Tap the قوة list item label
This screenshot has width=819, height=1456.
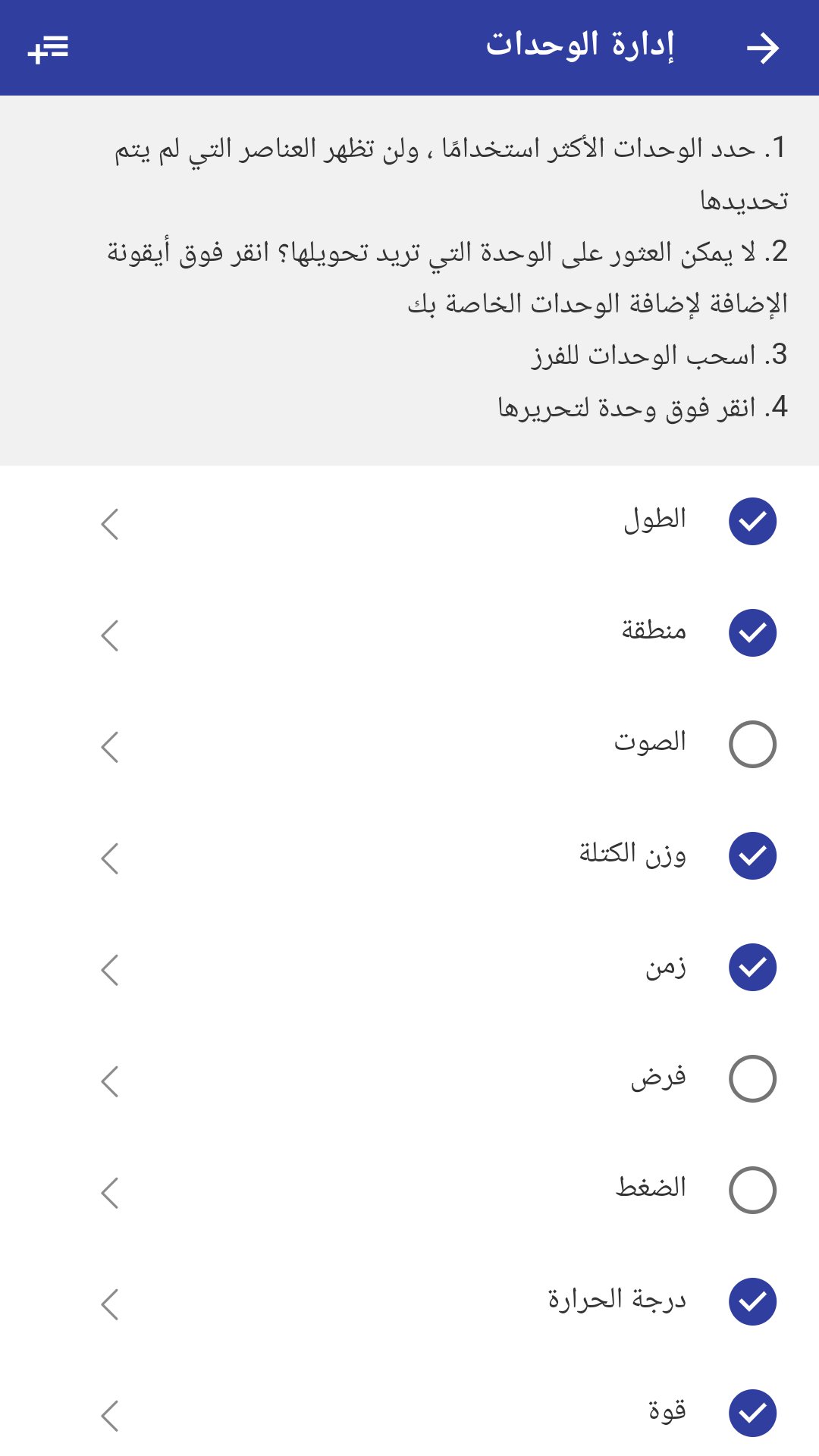coord(667,1411)
